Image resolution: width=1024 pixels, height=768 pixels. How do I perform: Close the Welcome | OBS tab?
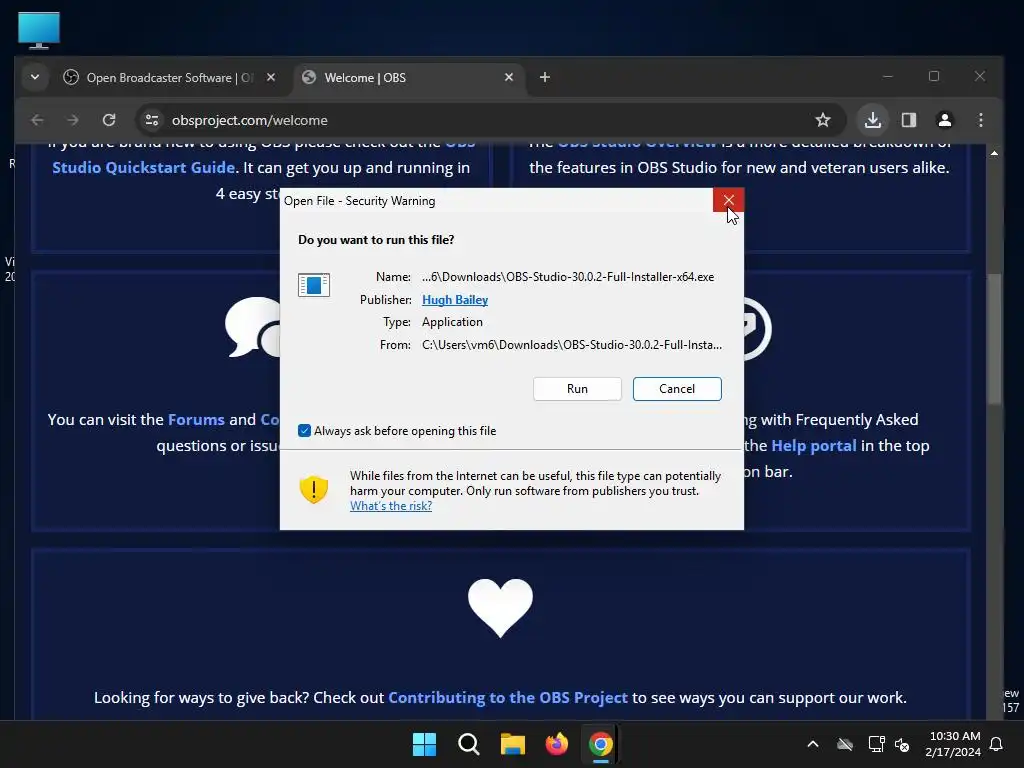point(509,77)
